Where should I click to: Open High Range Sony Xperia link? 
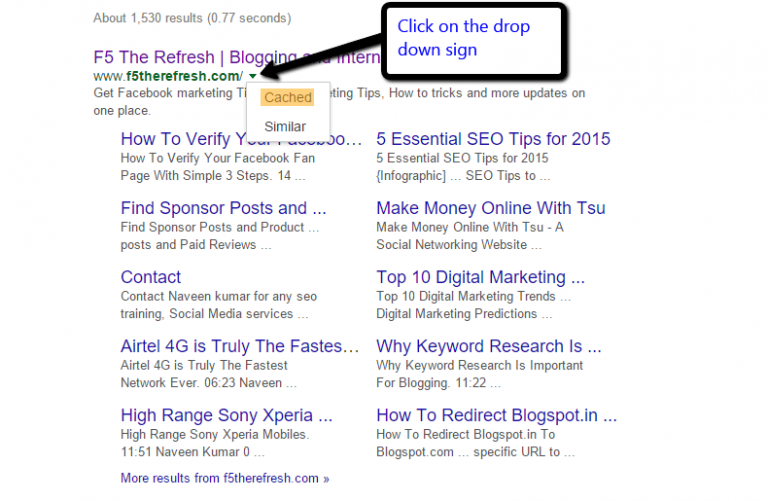click(x=226, y=415)
